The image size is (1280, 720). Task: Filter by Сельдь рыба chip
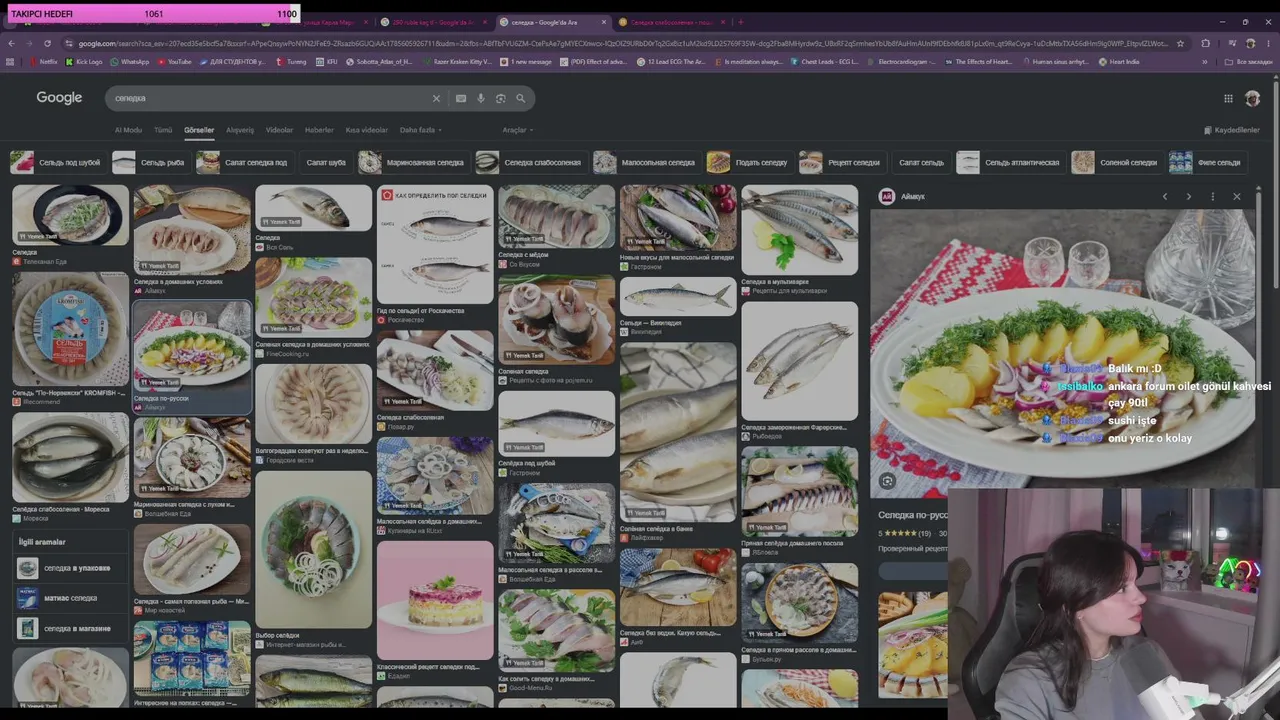coord(151,162)
